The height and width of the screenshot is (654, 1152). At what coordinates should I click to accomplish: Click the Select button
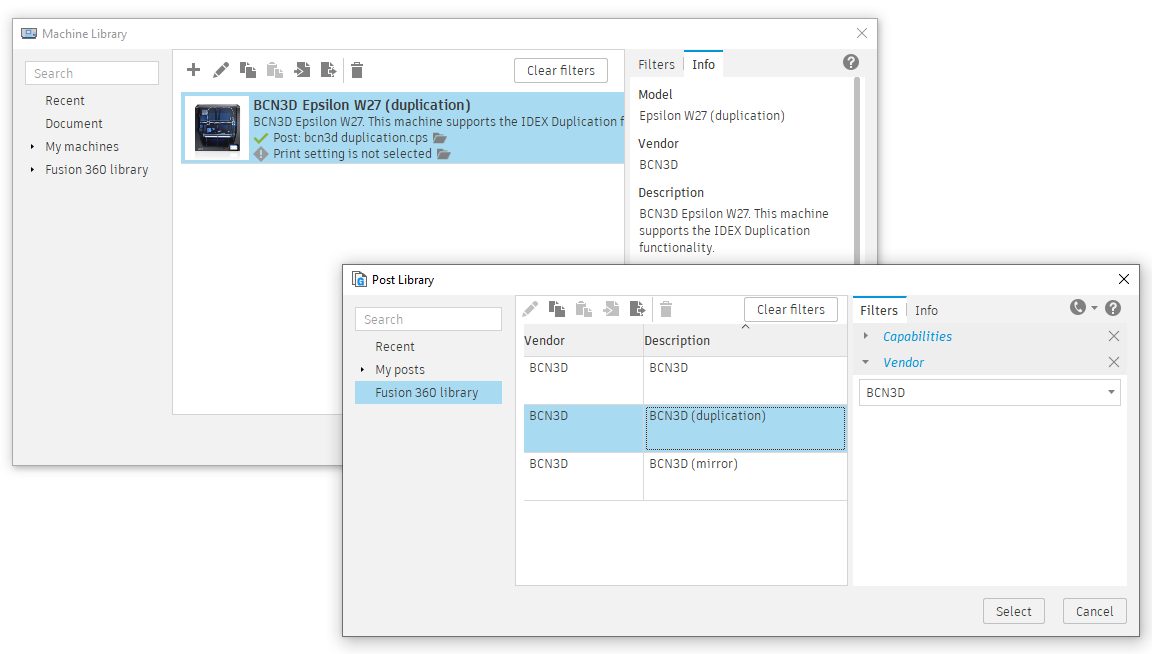click(1013, 611)
